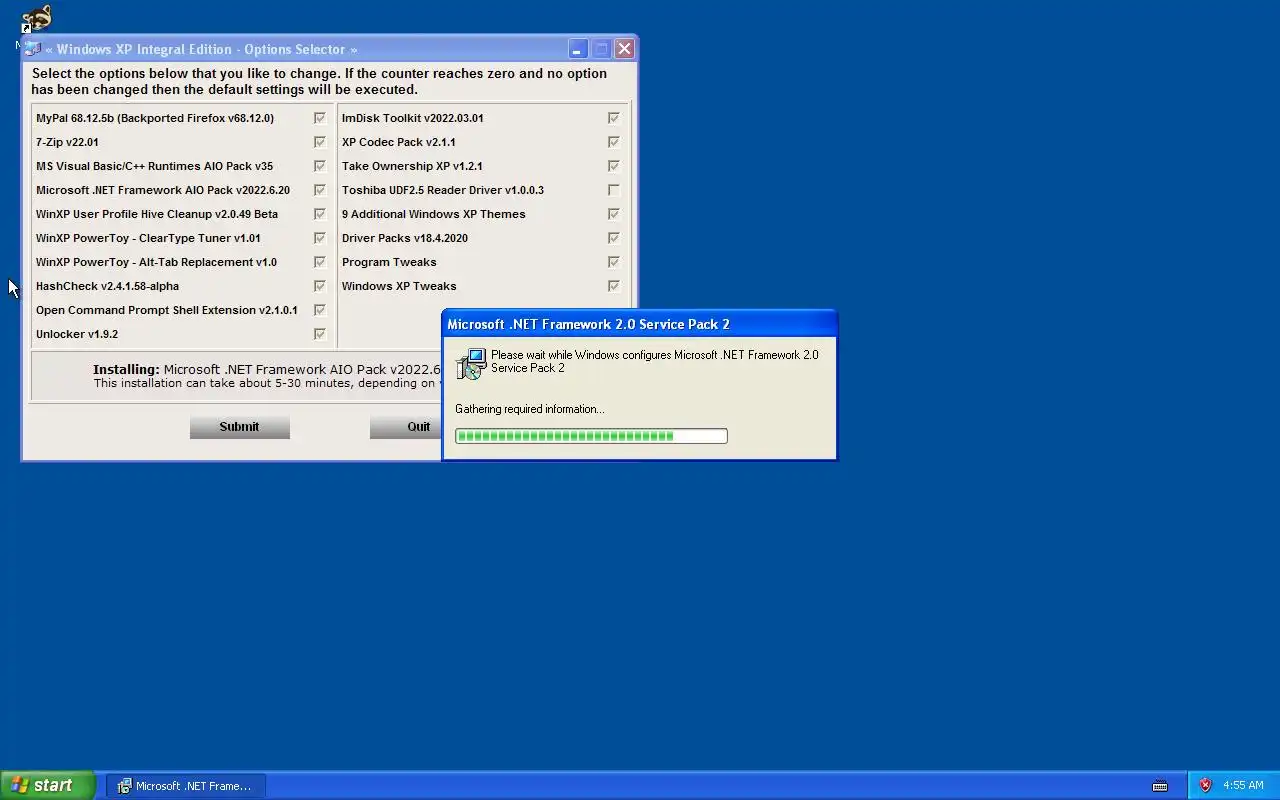Toggle Microsoft .NET Framework AIO Pack checkbox
This screenshot has height=800, width=1280.
(x=320, y=190)
